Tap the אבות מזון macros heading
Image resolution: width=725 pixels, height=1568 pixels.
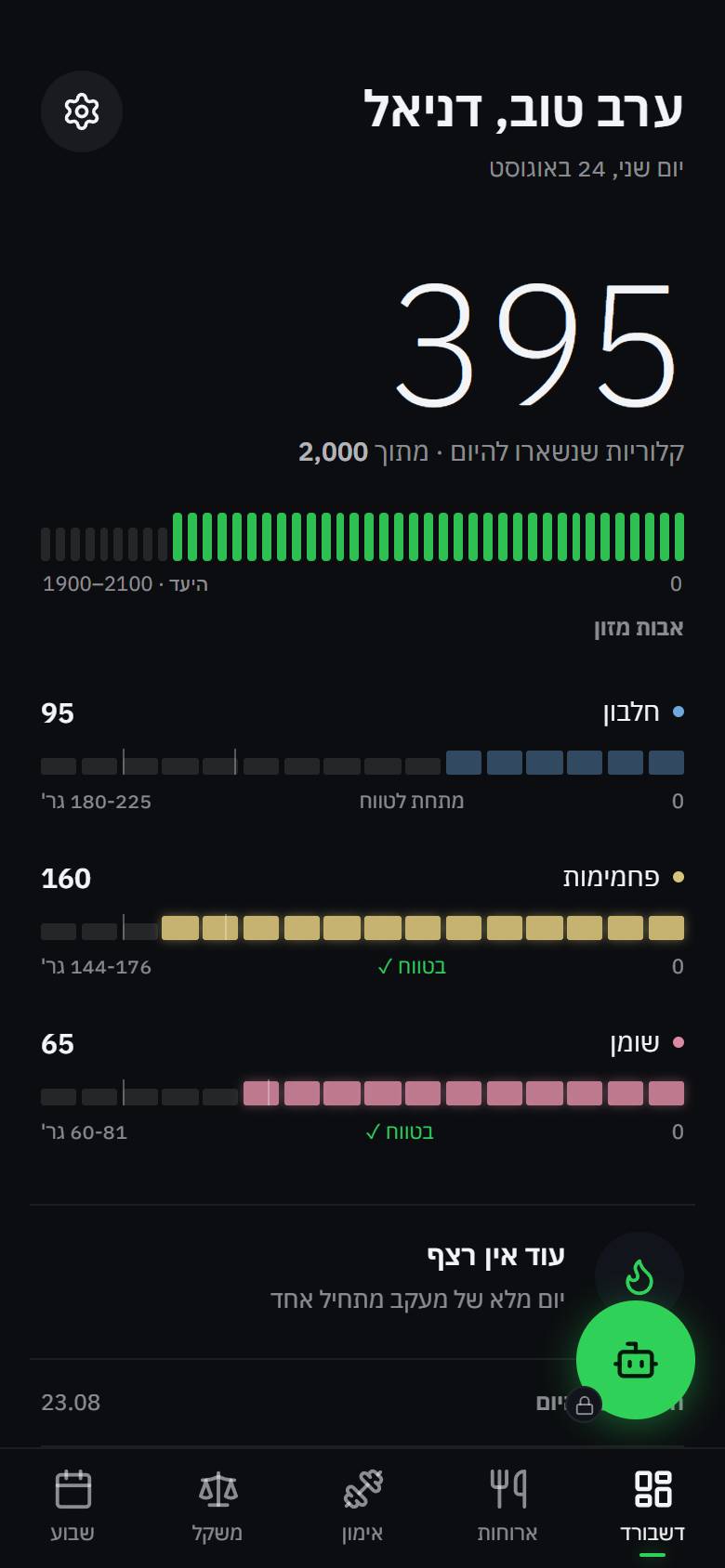[639, 628]
